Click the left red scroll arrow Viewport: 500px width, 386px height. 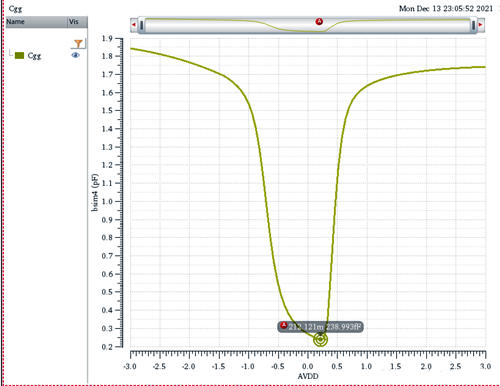[x=134, y=25]
